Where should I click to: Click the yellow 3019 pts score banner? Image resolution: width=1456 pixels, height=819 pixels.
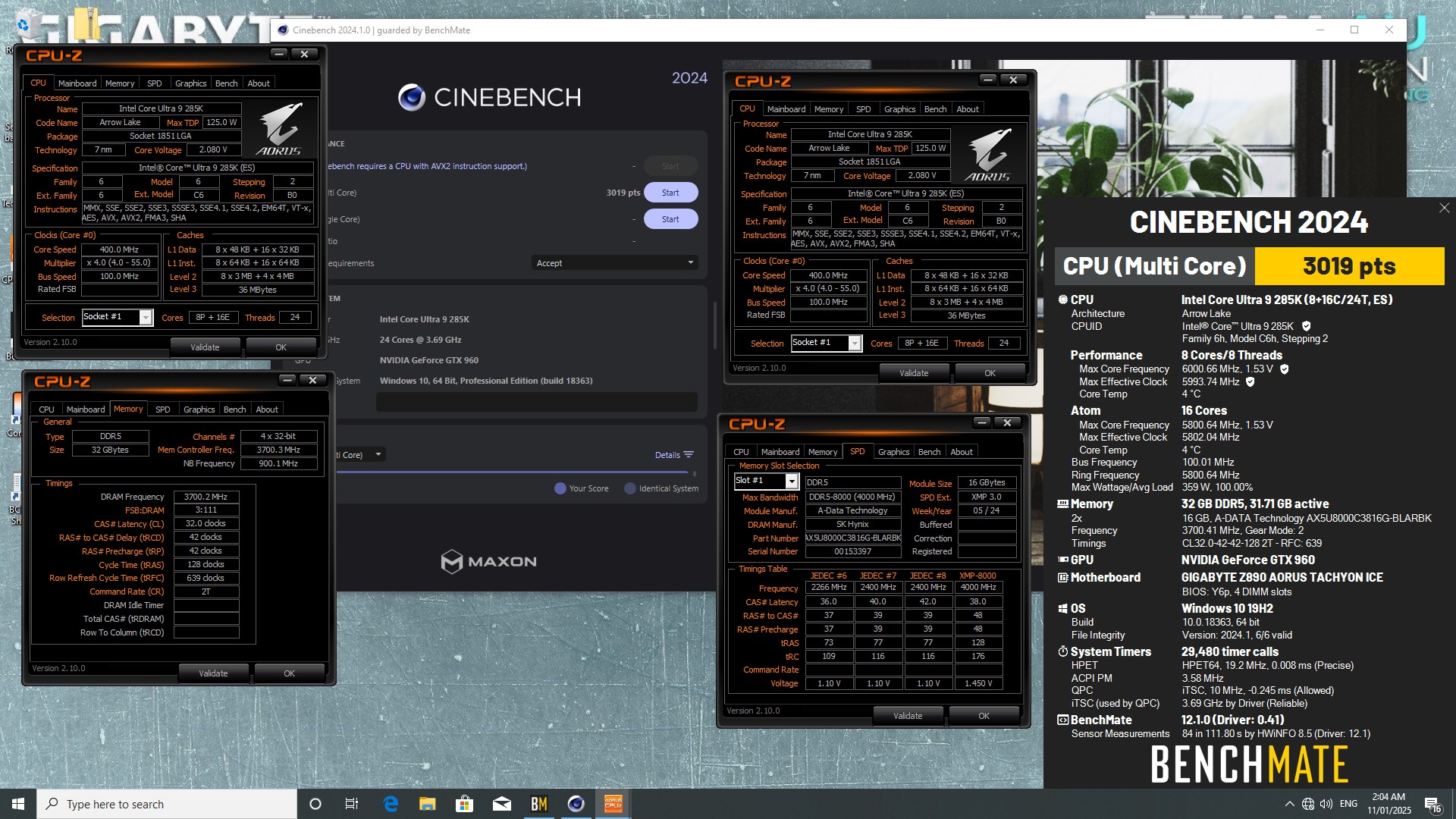(x=1349, y=266)
